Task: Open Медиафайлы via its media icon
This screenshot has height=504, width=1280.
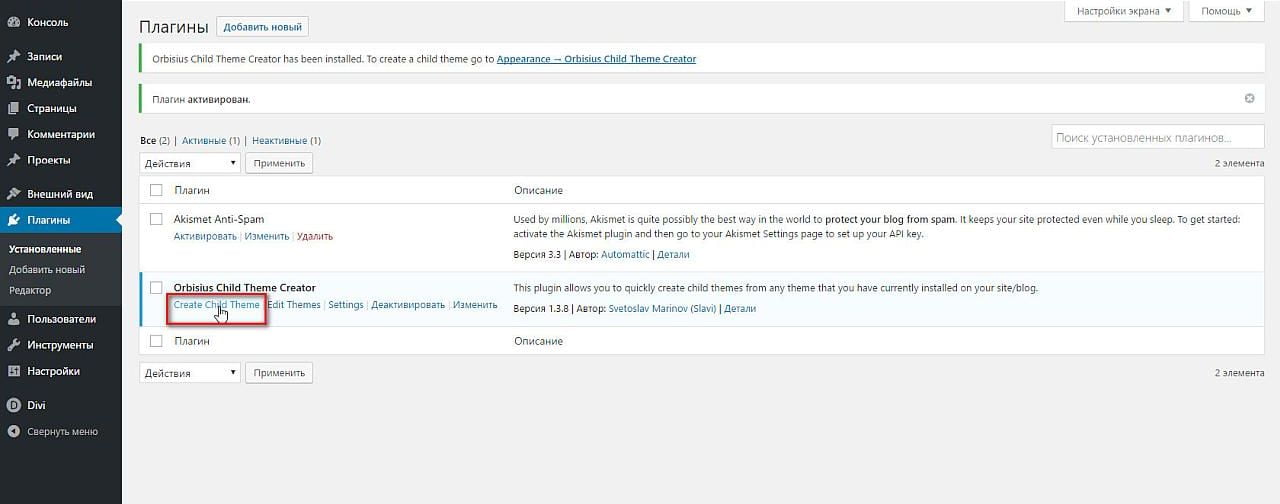Action: click(x=14, y=83)
